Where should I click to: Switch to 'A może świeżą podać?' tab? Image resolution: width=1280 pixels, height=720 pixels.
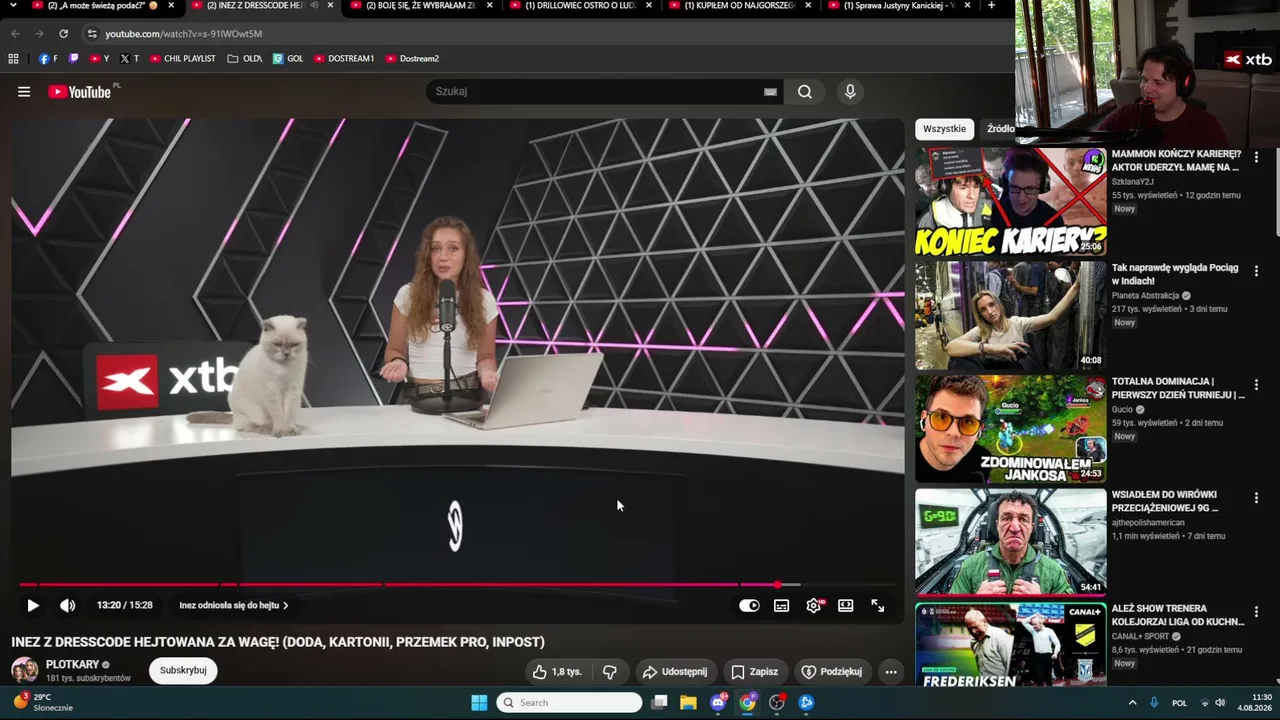[x=102, y=6]
